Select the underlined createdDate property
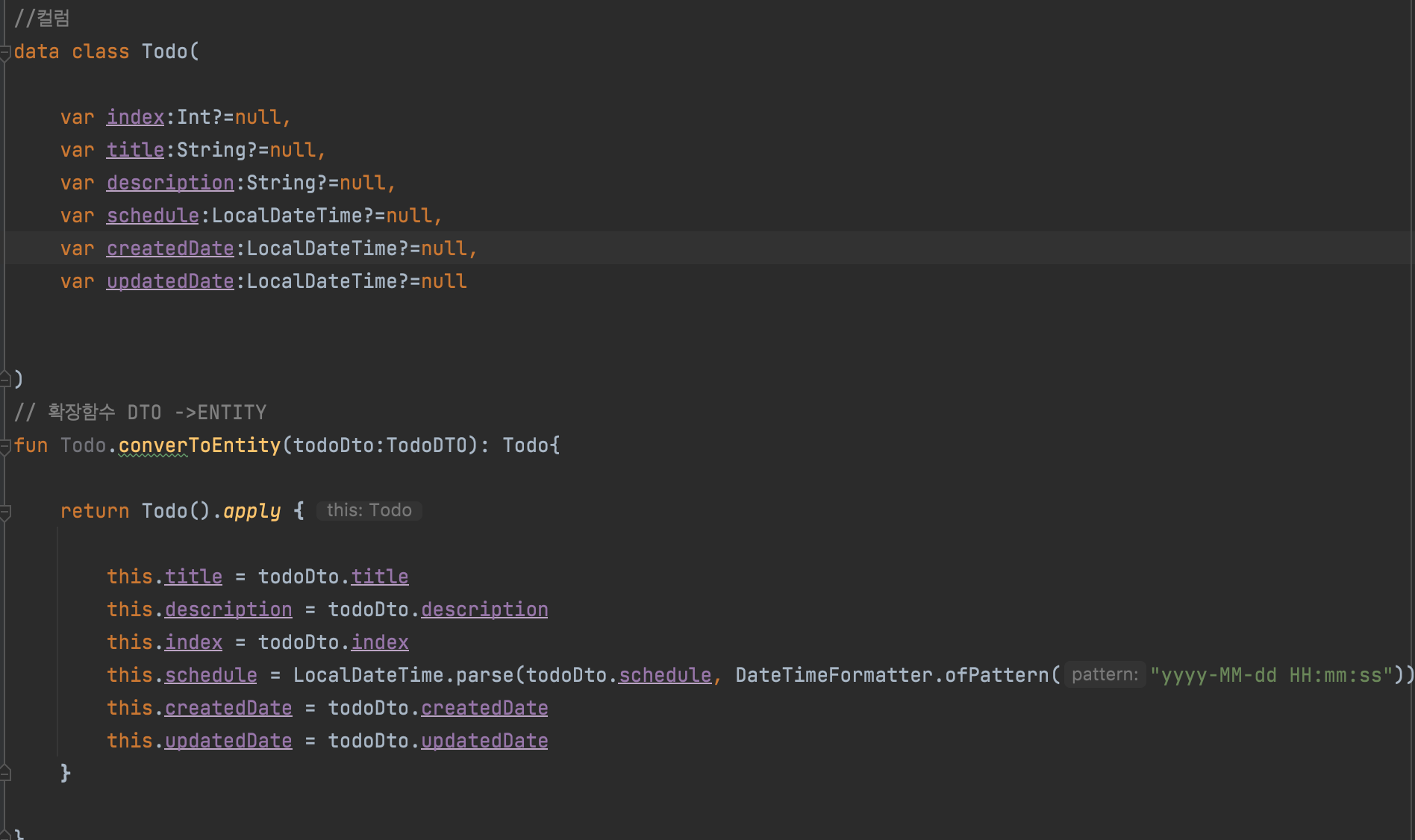The width and height of the screenshot is (1415, 840). pos(170,248)
